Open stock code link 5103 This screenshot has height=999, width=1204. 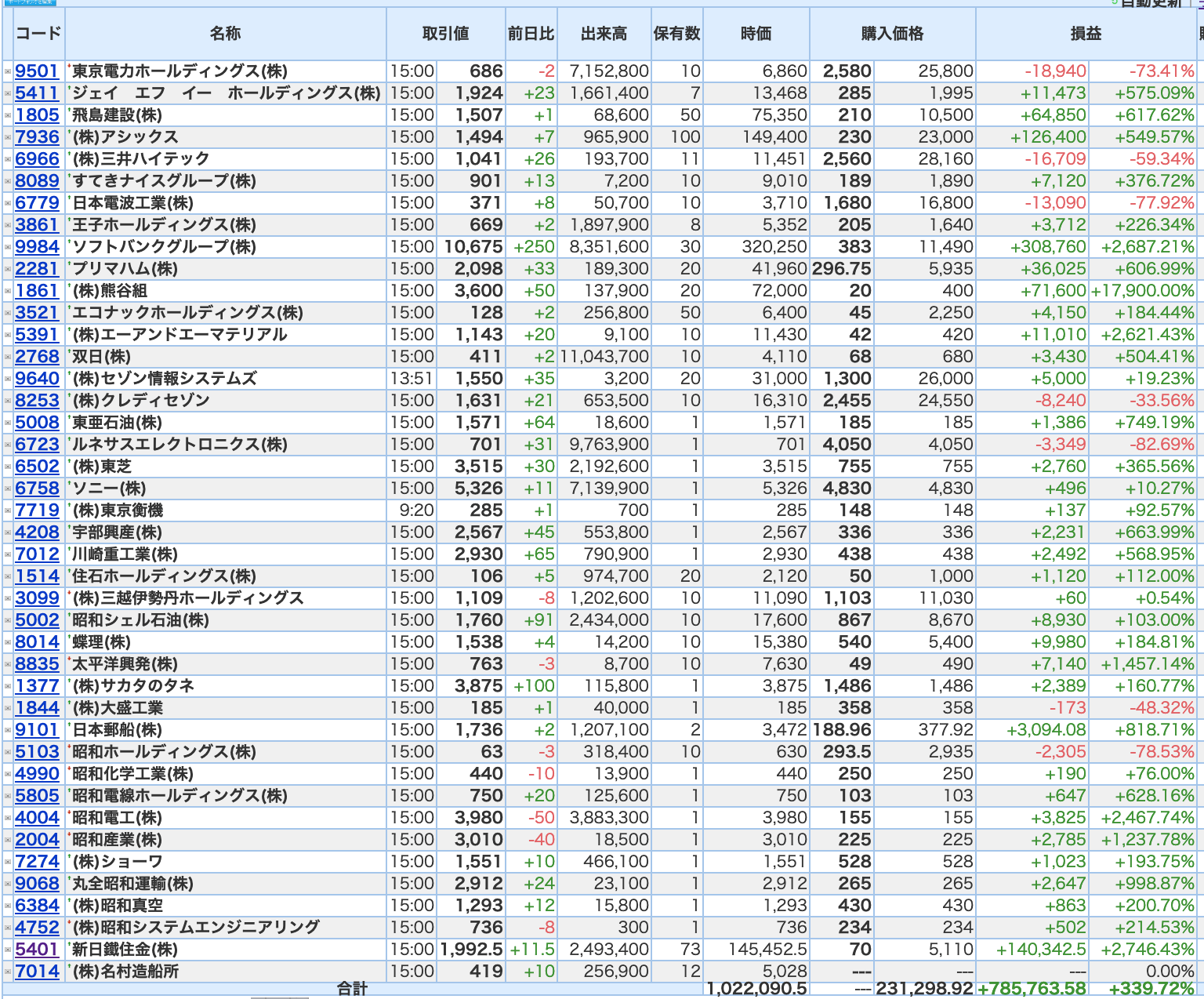click(37, 752)
